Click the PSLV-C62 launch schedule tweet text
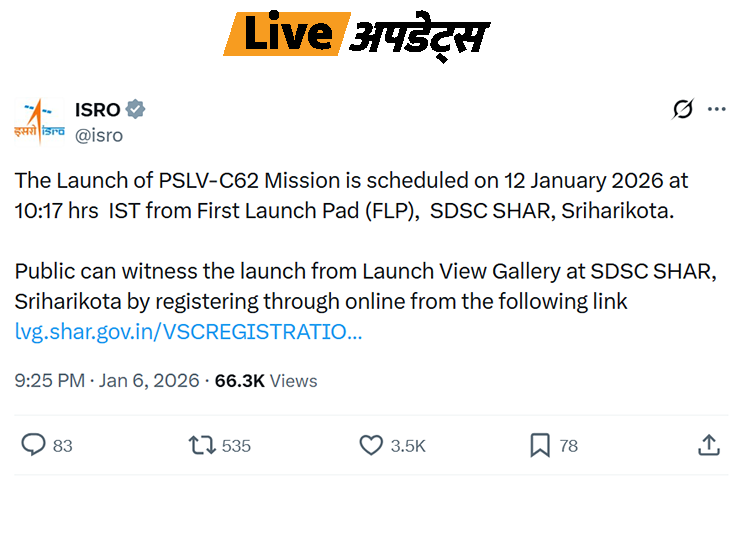 coord(351,193)
